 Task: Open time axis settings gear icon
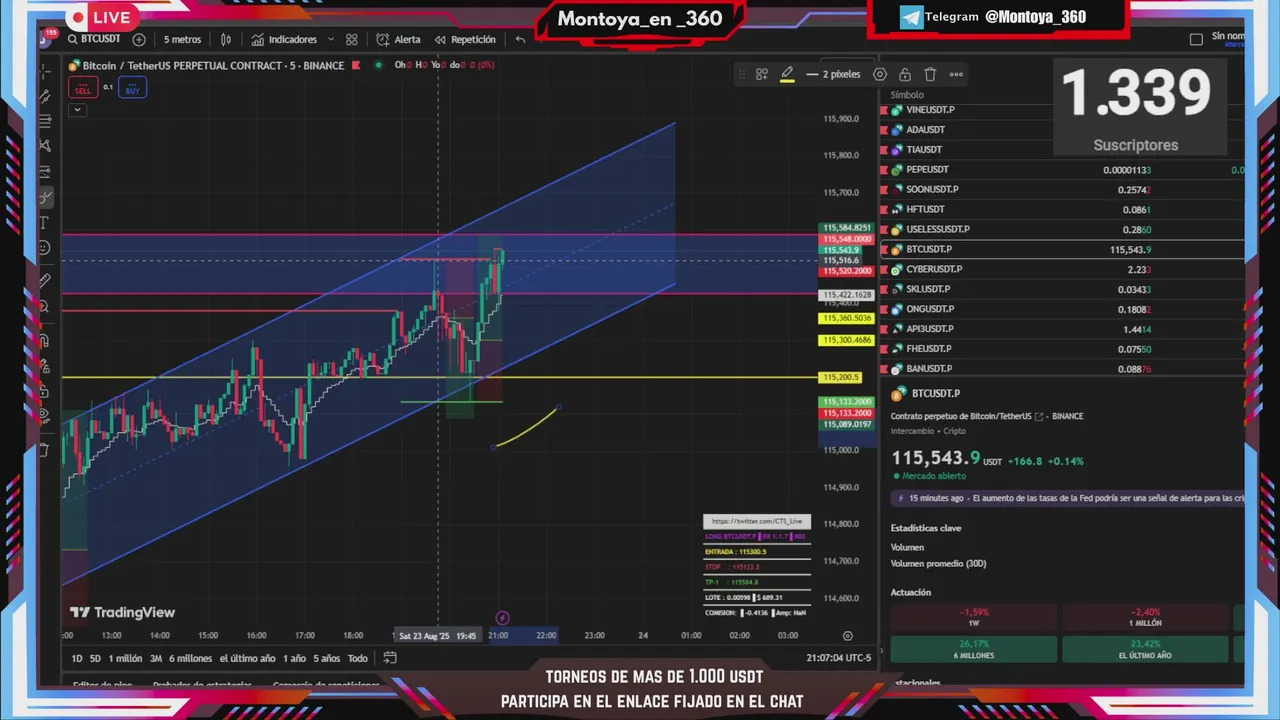[848, 635]
